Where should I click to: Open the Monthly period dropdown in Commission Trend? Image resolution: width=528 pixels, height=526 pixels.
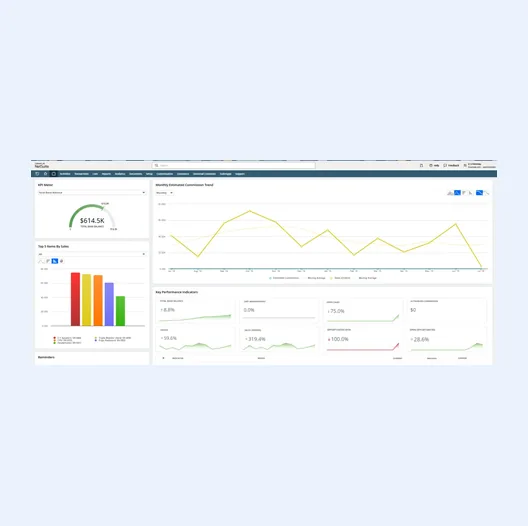[x=164, y=193]
